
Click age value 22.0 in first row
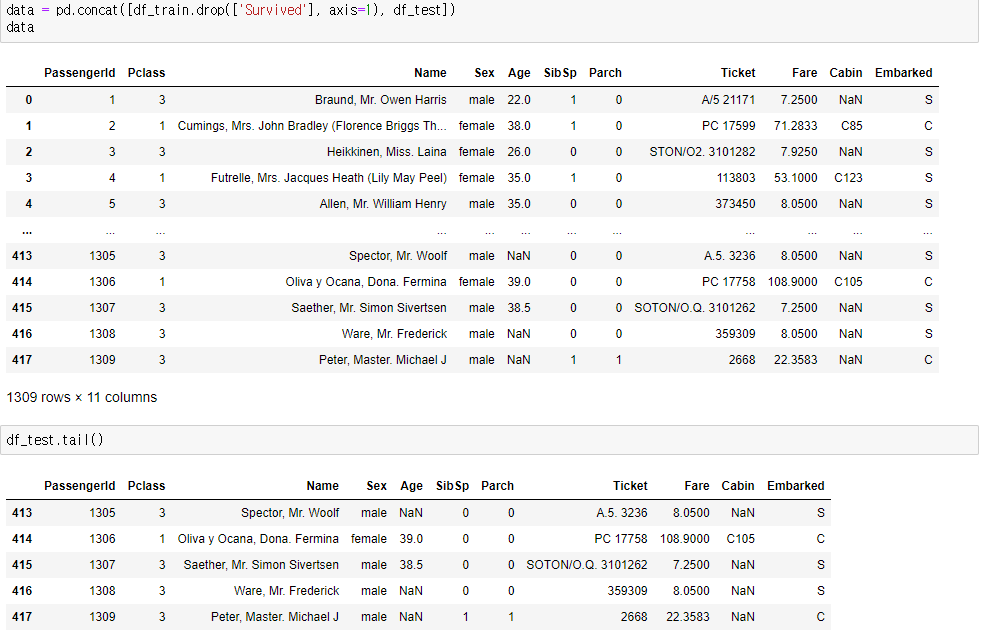519,100
